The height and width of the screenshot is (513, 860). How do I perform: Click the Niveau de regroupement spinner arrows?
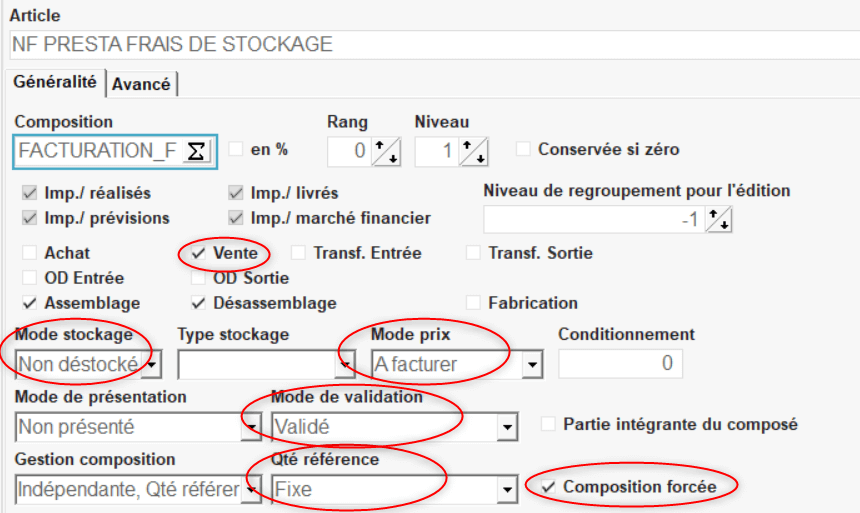tap(718, 219)
